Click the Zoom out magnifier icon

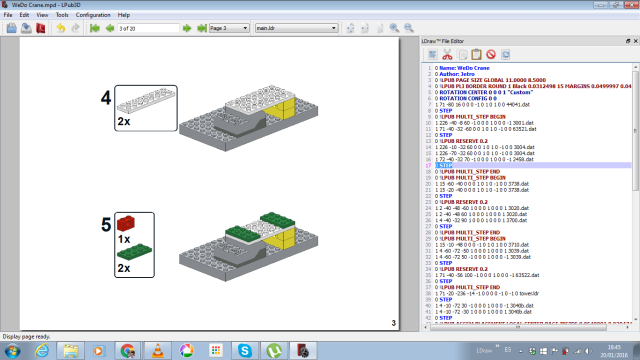coord(409,28)
